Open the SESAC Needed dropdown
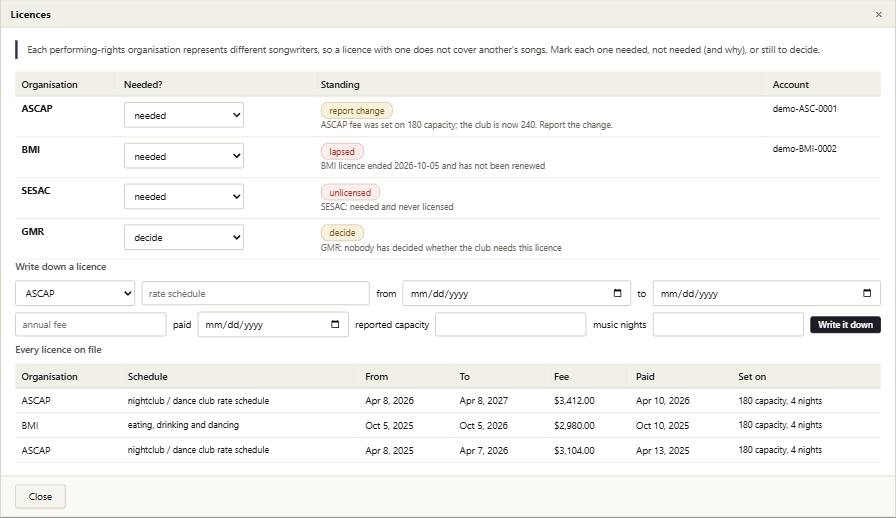896x518 pixels. pos(183,196)
